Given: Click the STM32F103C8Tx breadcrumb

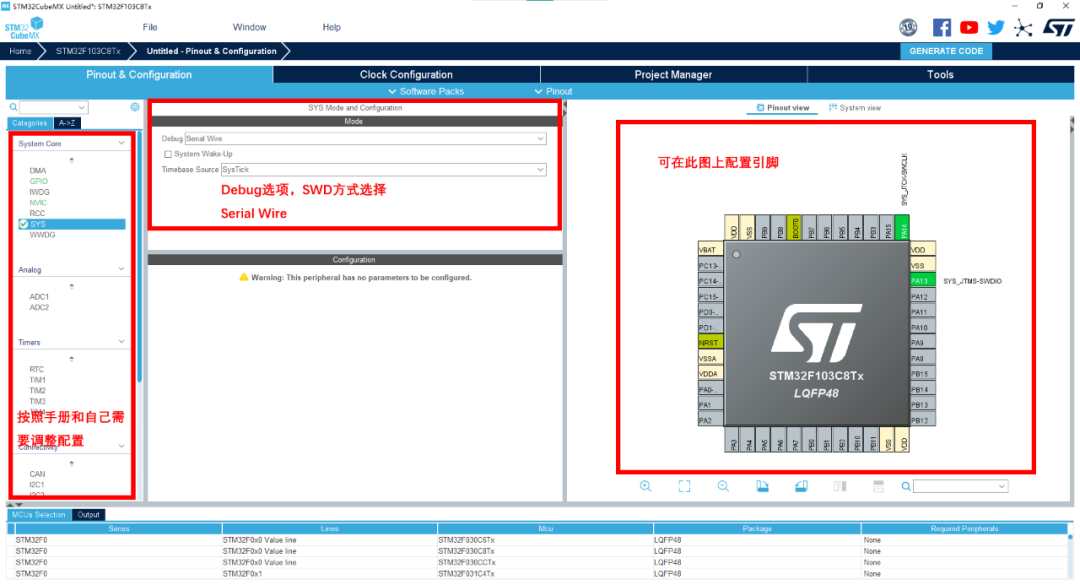Looking at the screenshot, I should pos(88,51).
